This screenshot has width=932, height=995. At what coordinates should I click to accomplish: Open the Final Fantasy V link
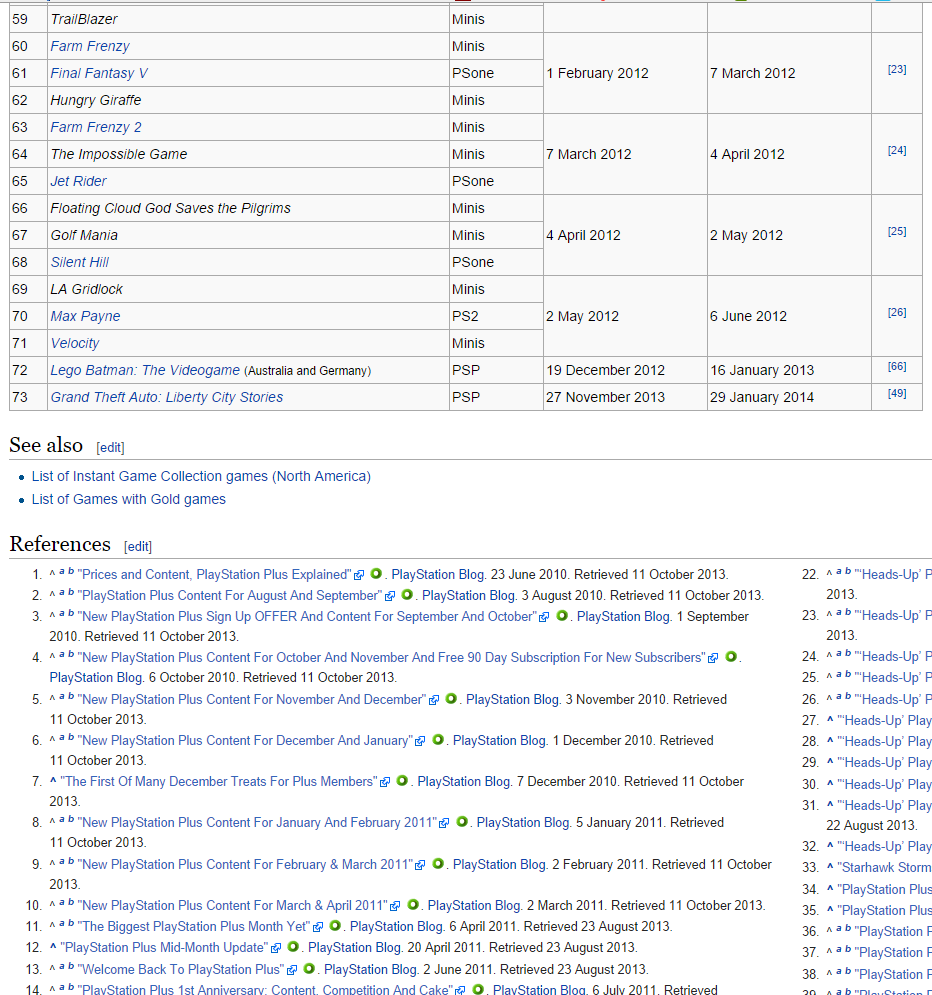[x=99, y=74]
